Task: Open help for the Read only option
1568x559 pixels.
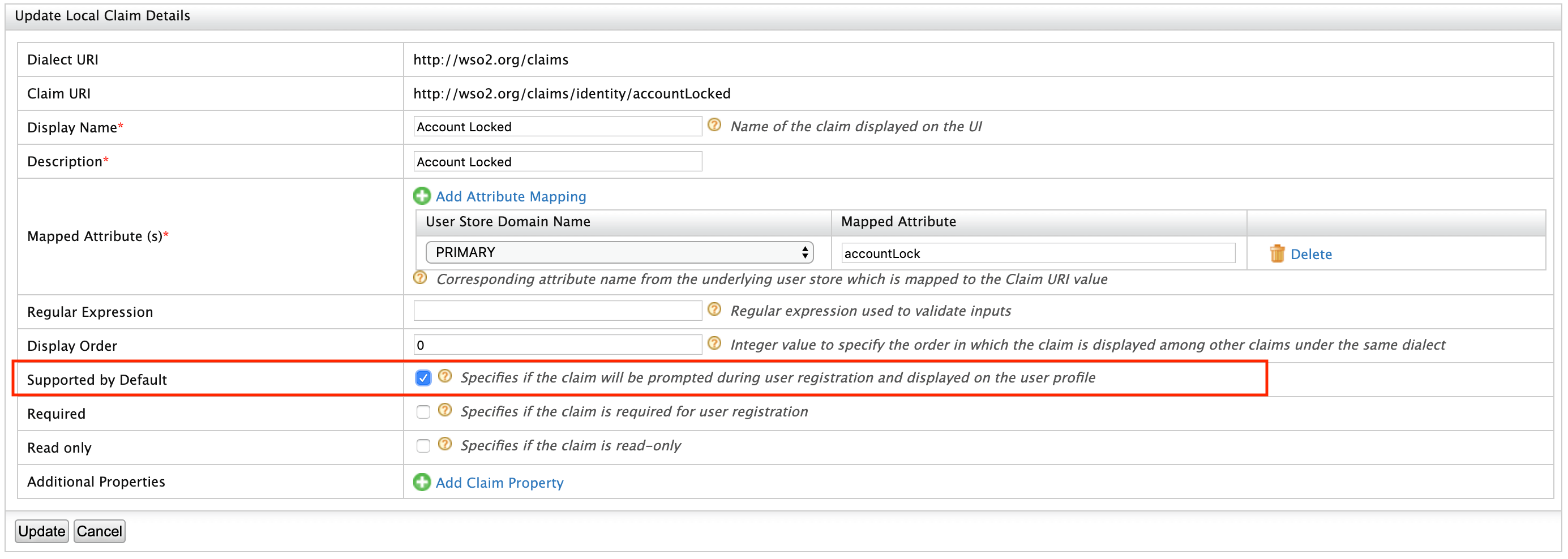Action: 444,445
